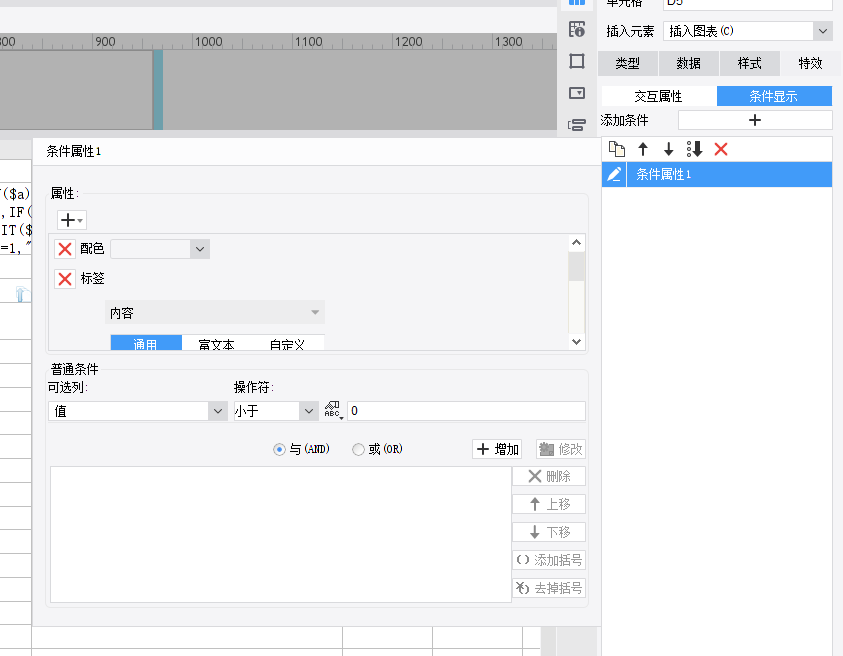The width and height of the screenshot is (843, 656).
Task: Move the condition down with arrow icon
Action: coord(669,149)
